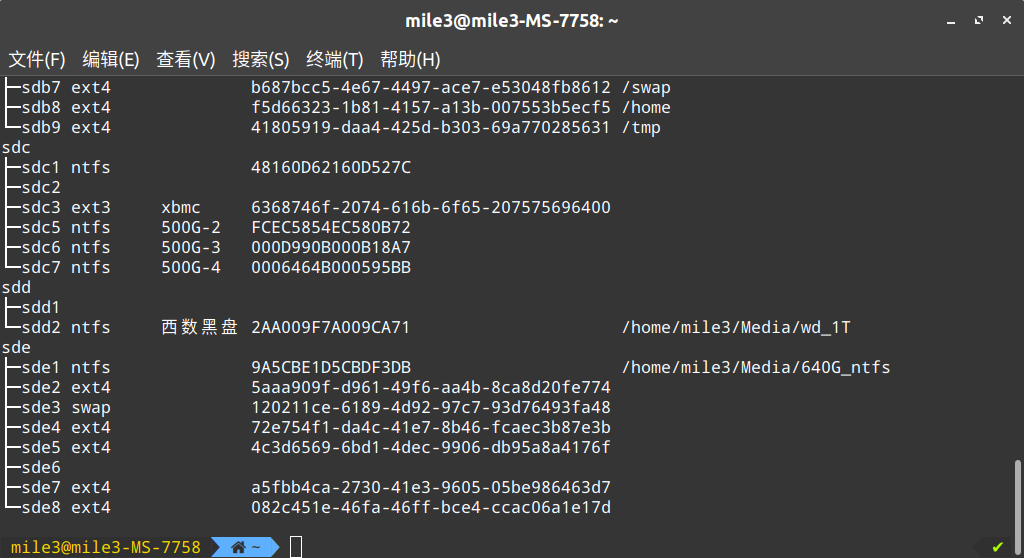
Task: Click the window title mile3@mile3-MS-7758
Action: pos(511,21)
